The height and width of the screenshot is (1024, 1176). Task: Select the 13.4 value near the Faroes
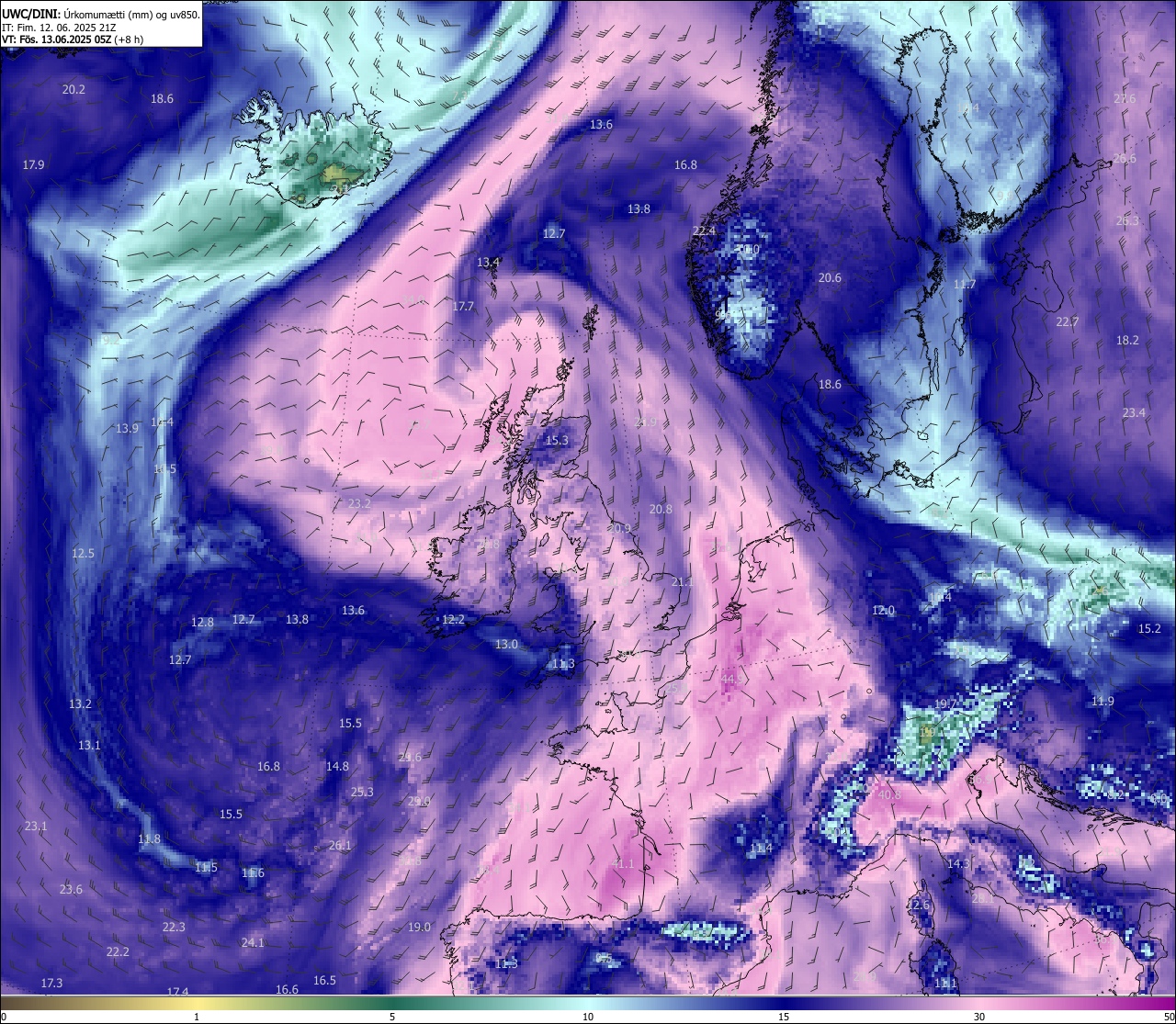coord(488,262)
